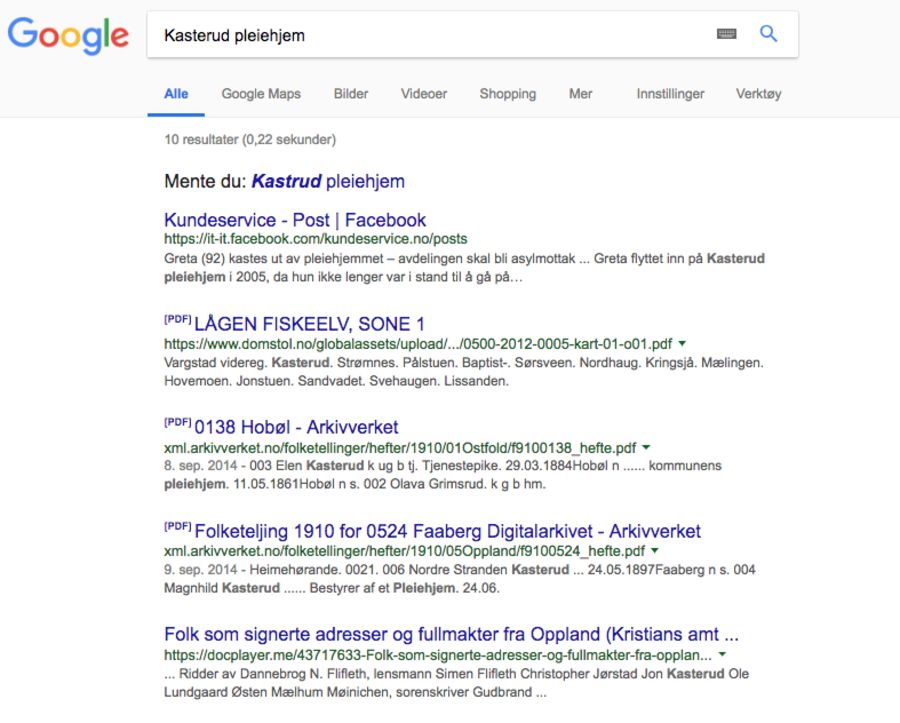Switch to Bilder tab
Viewport: 900px width, 723px height.
pos(351,94)
